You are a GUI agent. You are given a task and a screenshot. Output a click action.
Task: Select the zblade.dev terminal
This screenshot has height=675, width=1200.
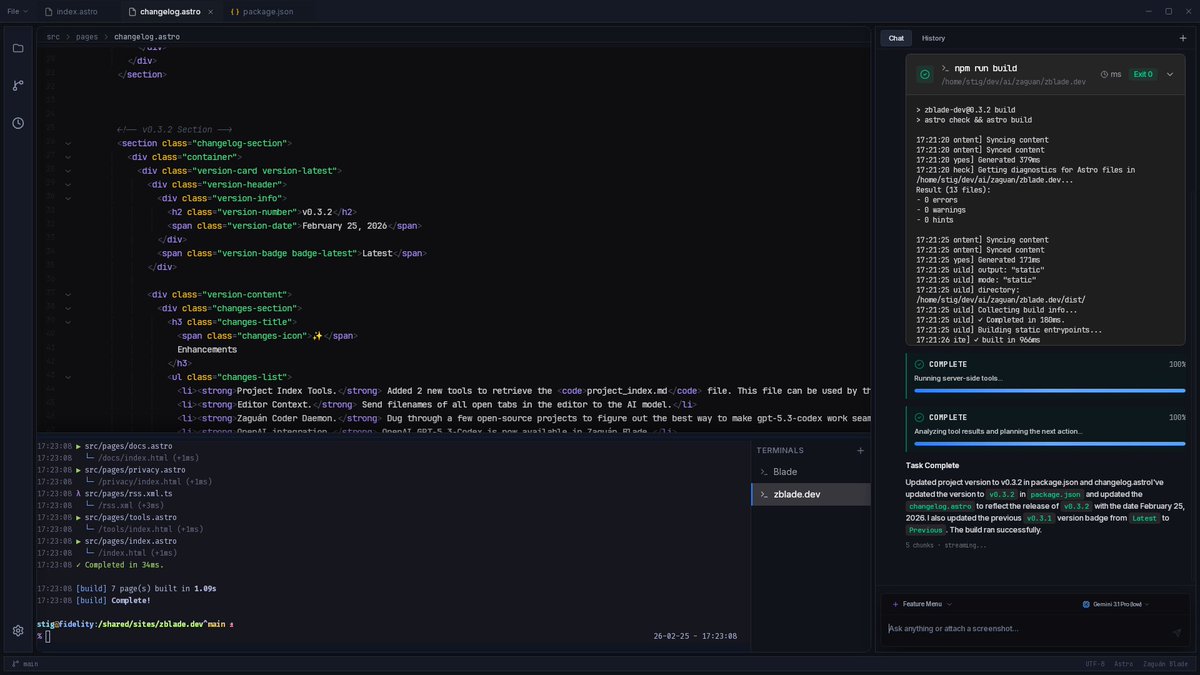tap(811, 494)
